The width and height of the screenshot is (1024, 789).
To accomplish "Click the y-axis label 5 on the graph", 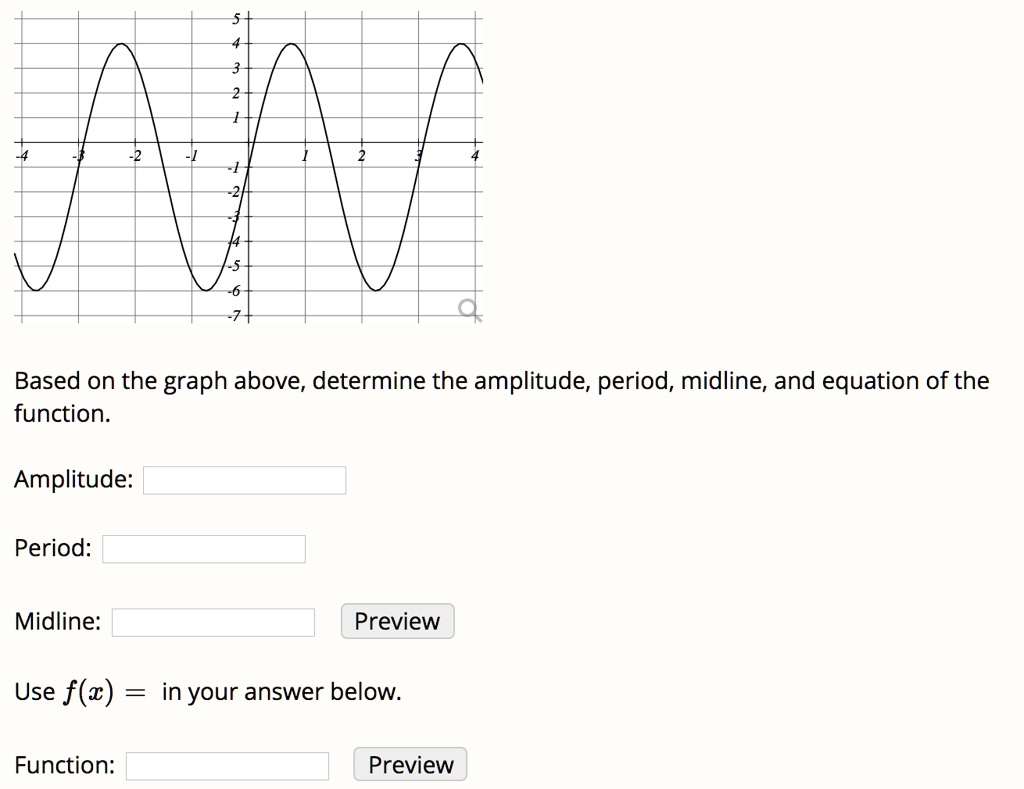I will (234, 18).
